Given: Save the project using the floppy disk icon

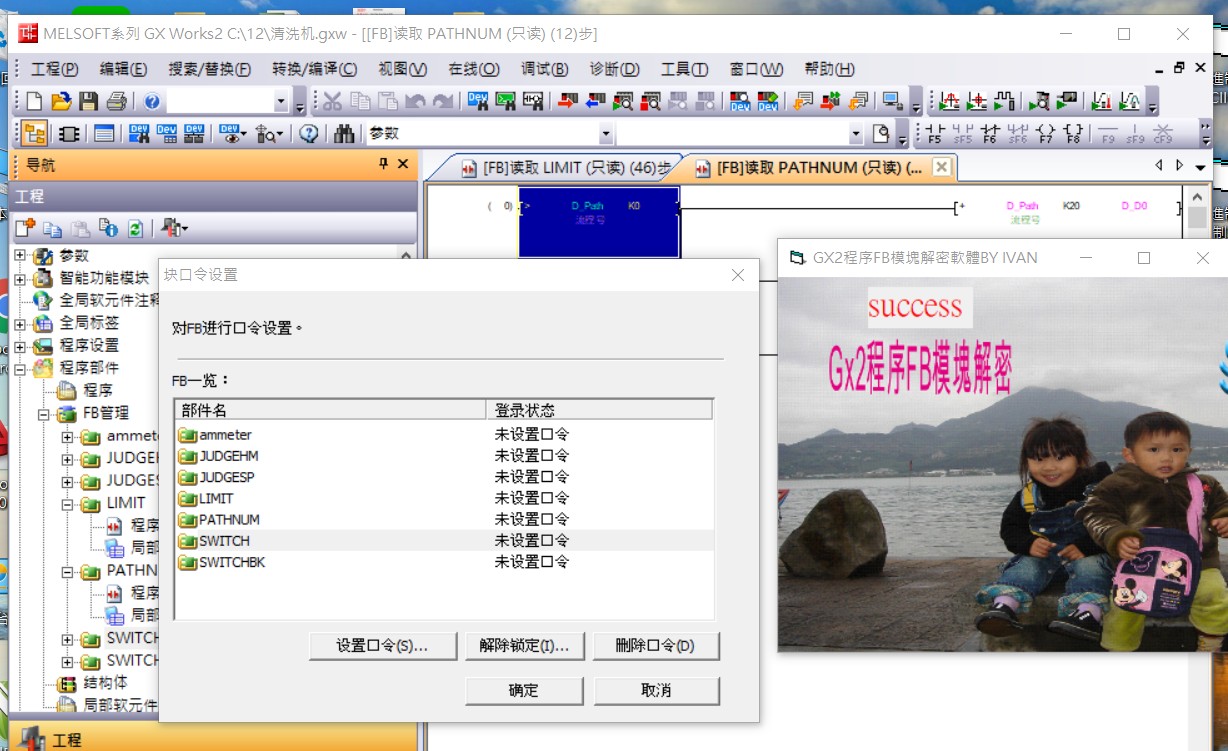Looking at the screenshot, I should coord(88,101).
